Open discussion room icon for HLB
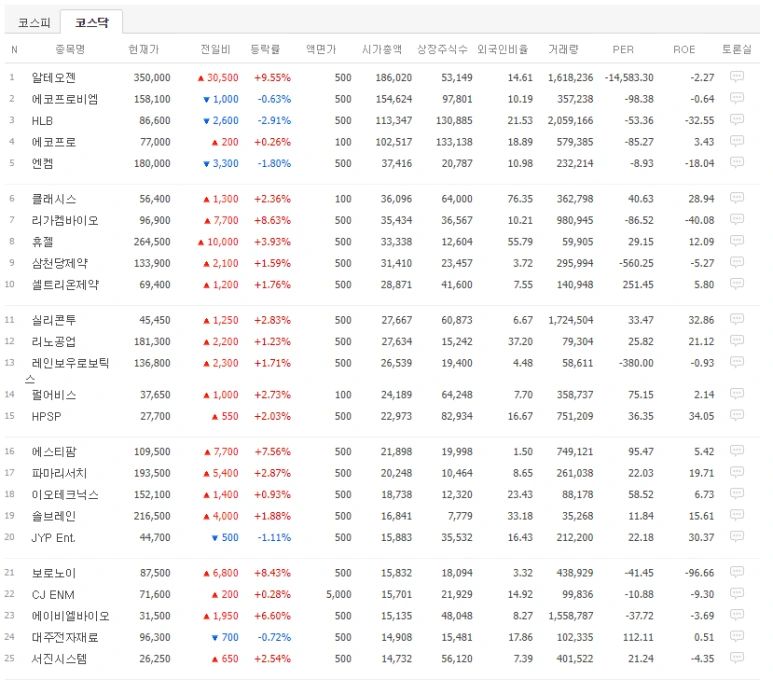Viewport: 773px width, 680px height. click(737, 119)
